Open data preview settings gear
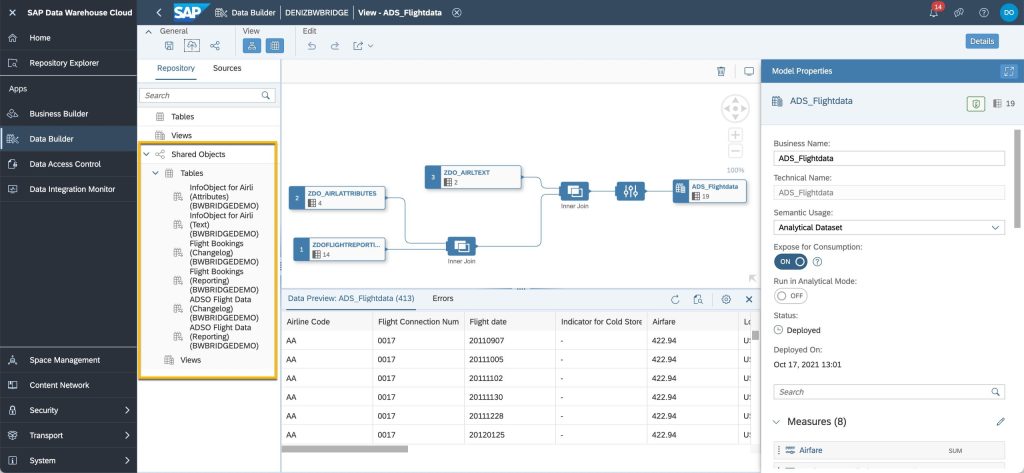This screenshot has height=473, width=1024. click(726, 299)
